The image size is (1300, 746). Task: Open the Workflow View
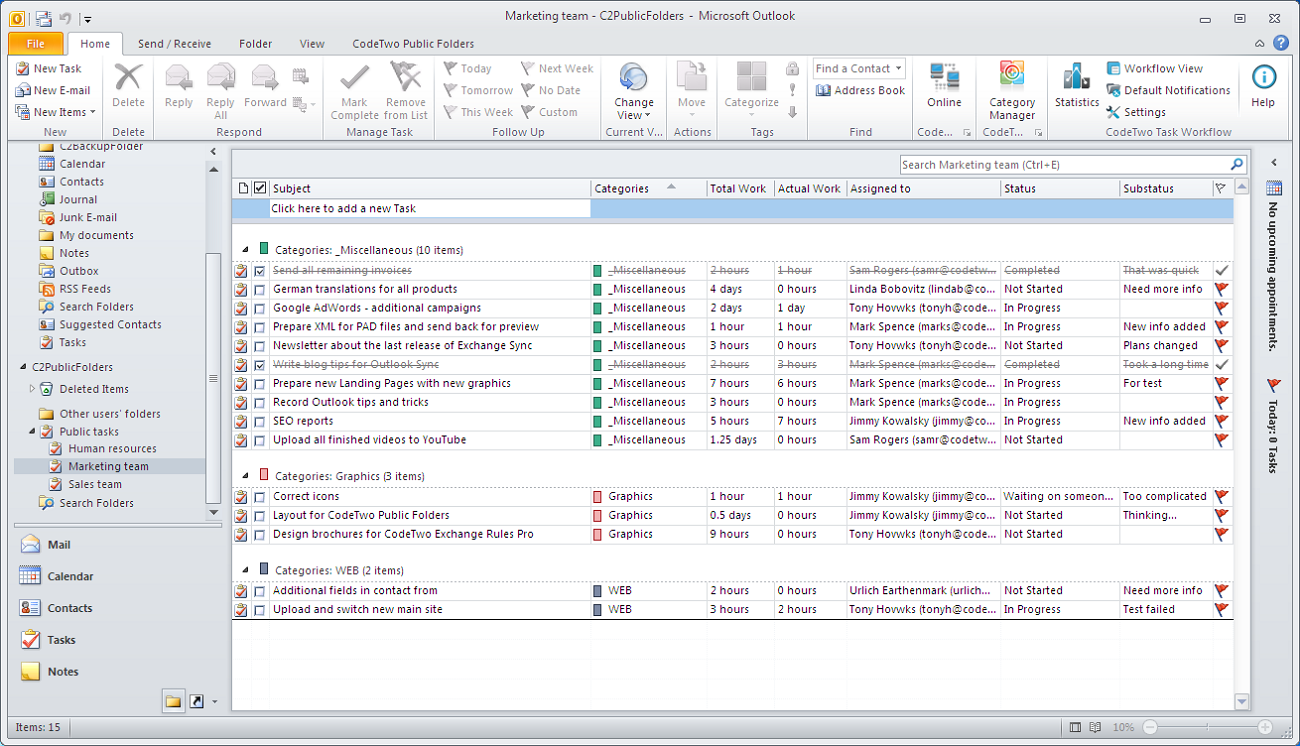(x=1155, y=69)
